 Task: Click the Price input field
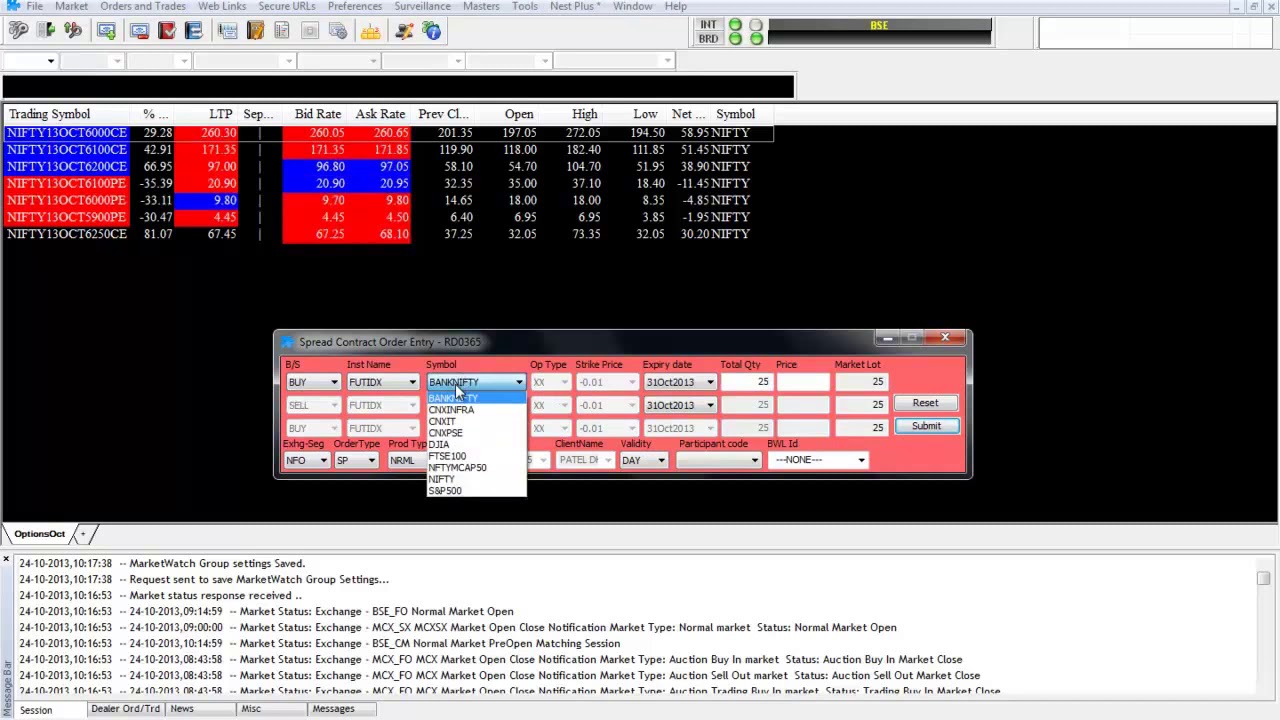802,382
